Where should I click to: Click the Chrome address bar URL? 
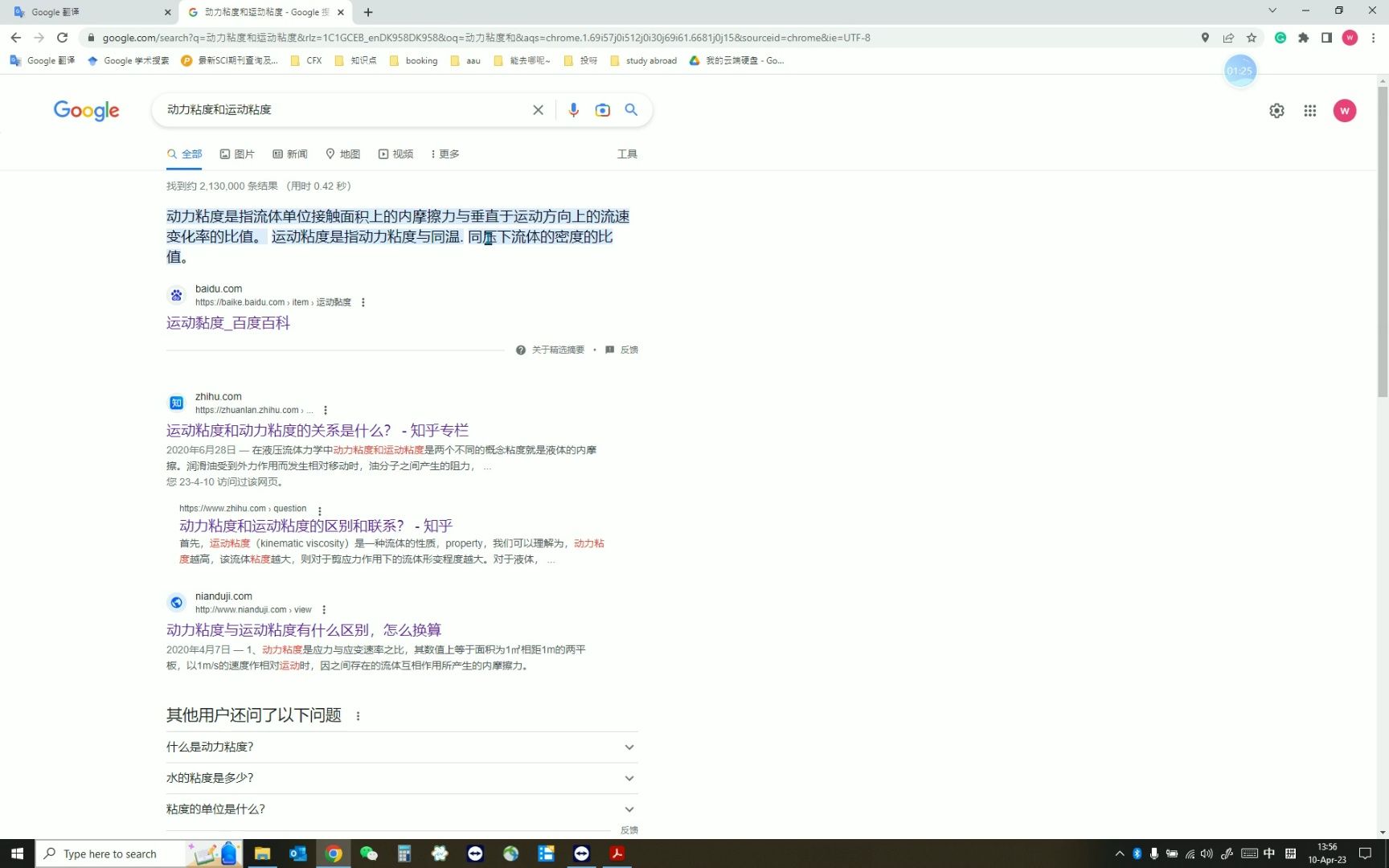(x=486, y=38)
